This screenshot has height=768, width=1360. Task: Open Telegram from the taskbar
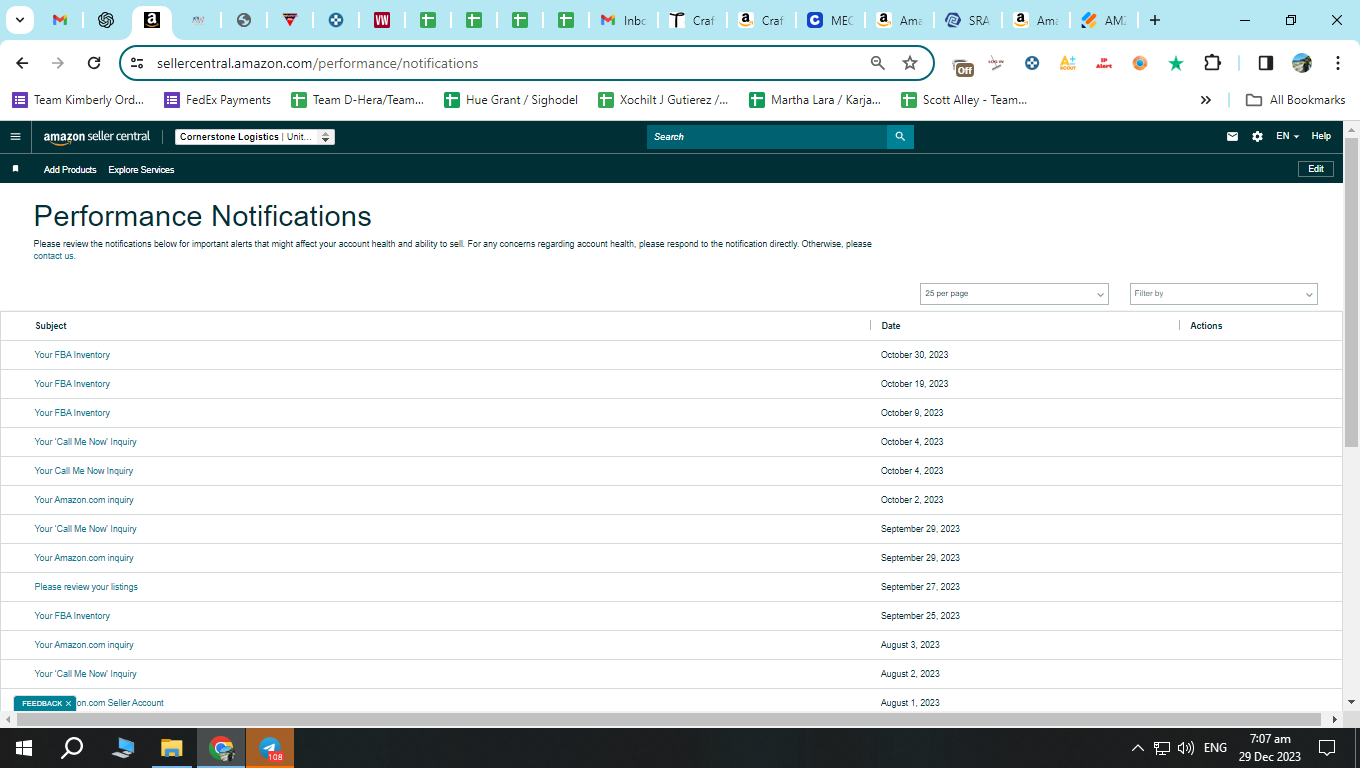point(270,748)
